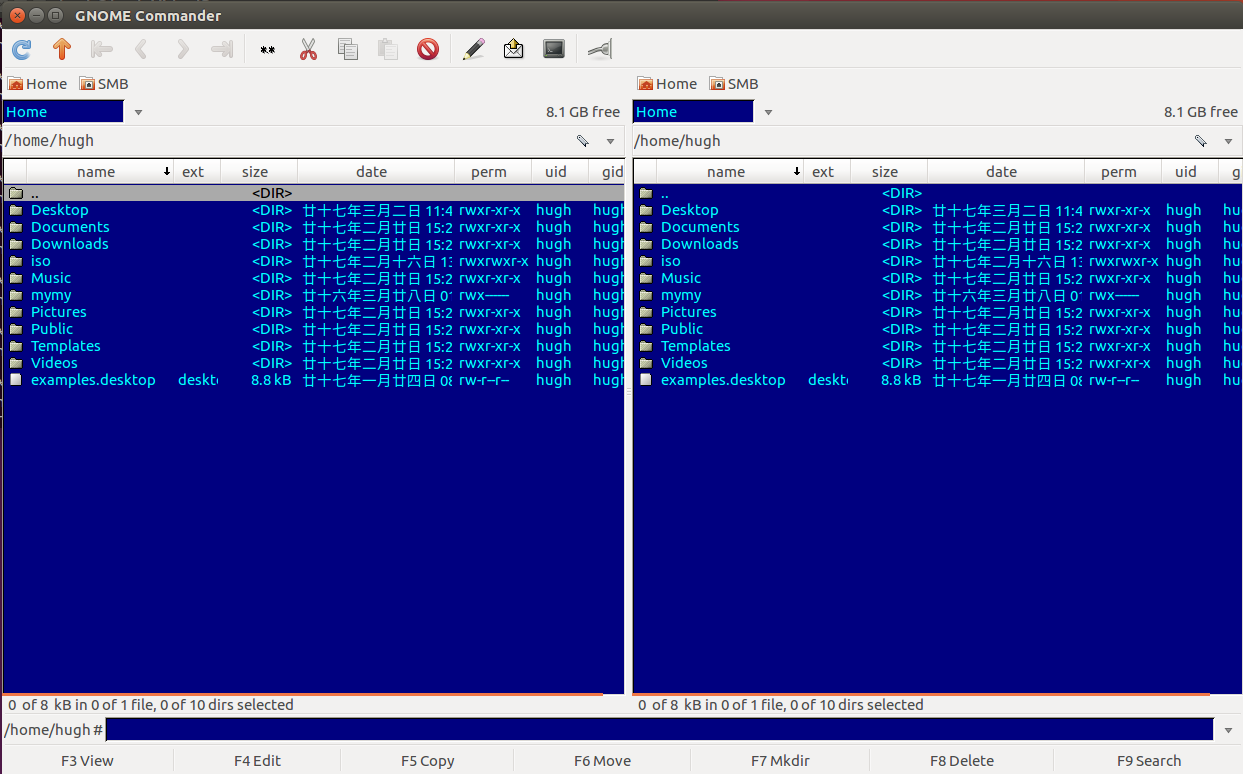Click the Refresh icon in the toolbar
Screen dimensions: 1243x774
point(22,49)
